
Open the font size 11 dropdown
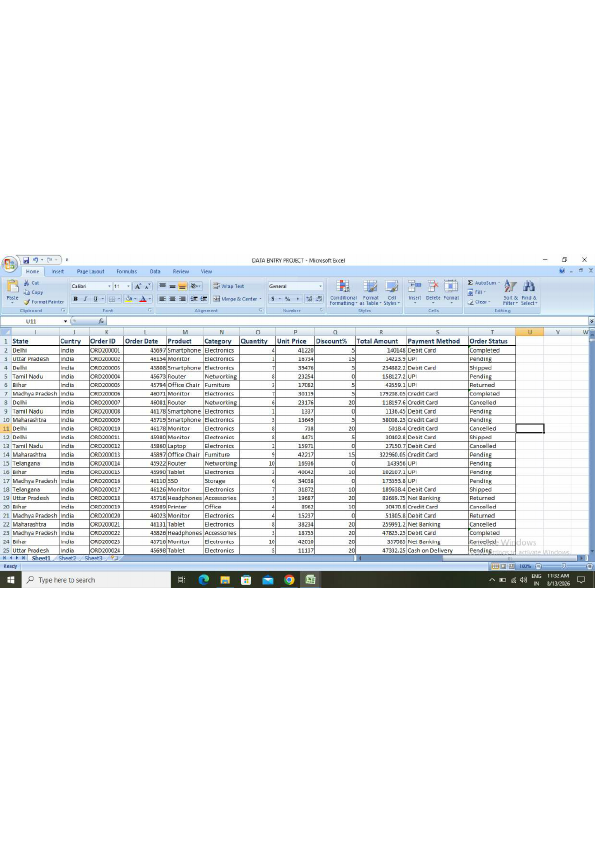point(128,286)
